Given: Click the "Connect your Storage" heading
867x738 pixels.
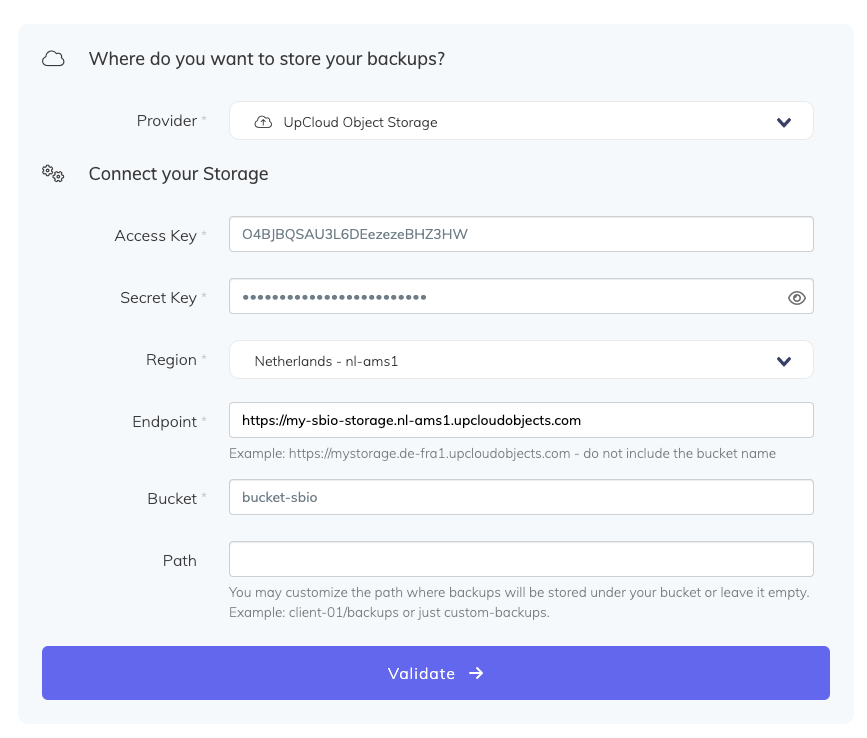Looking at the screenshot, I should [178, 174].
